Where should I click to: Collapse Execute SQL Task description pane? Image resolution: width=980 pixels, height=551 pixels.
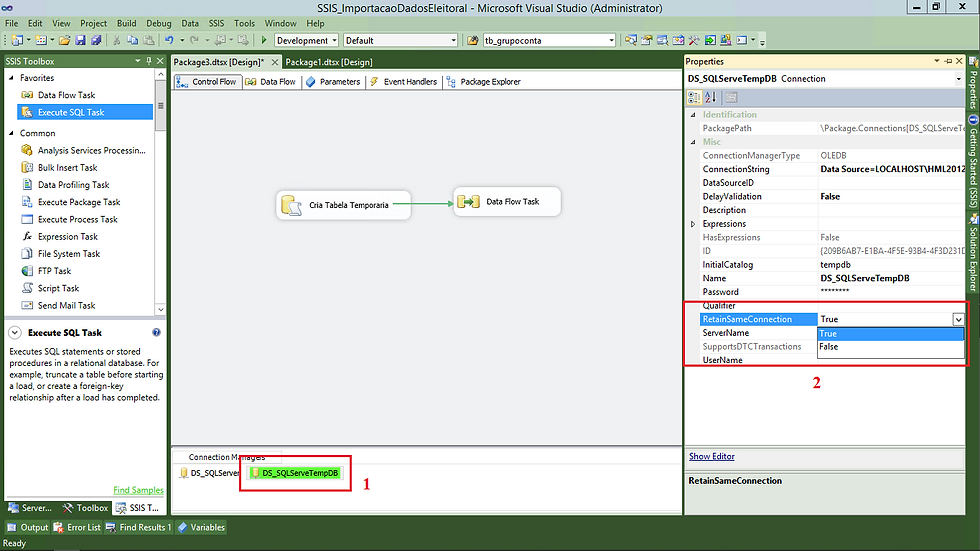click(15, 333)
